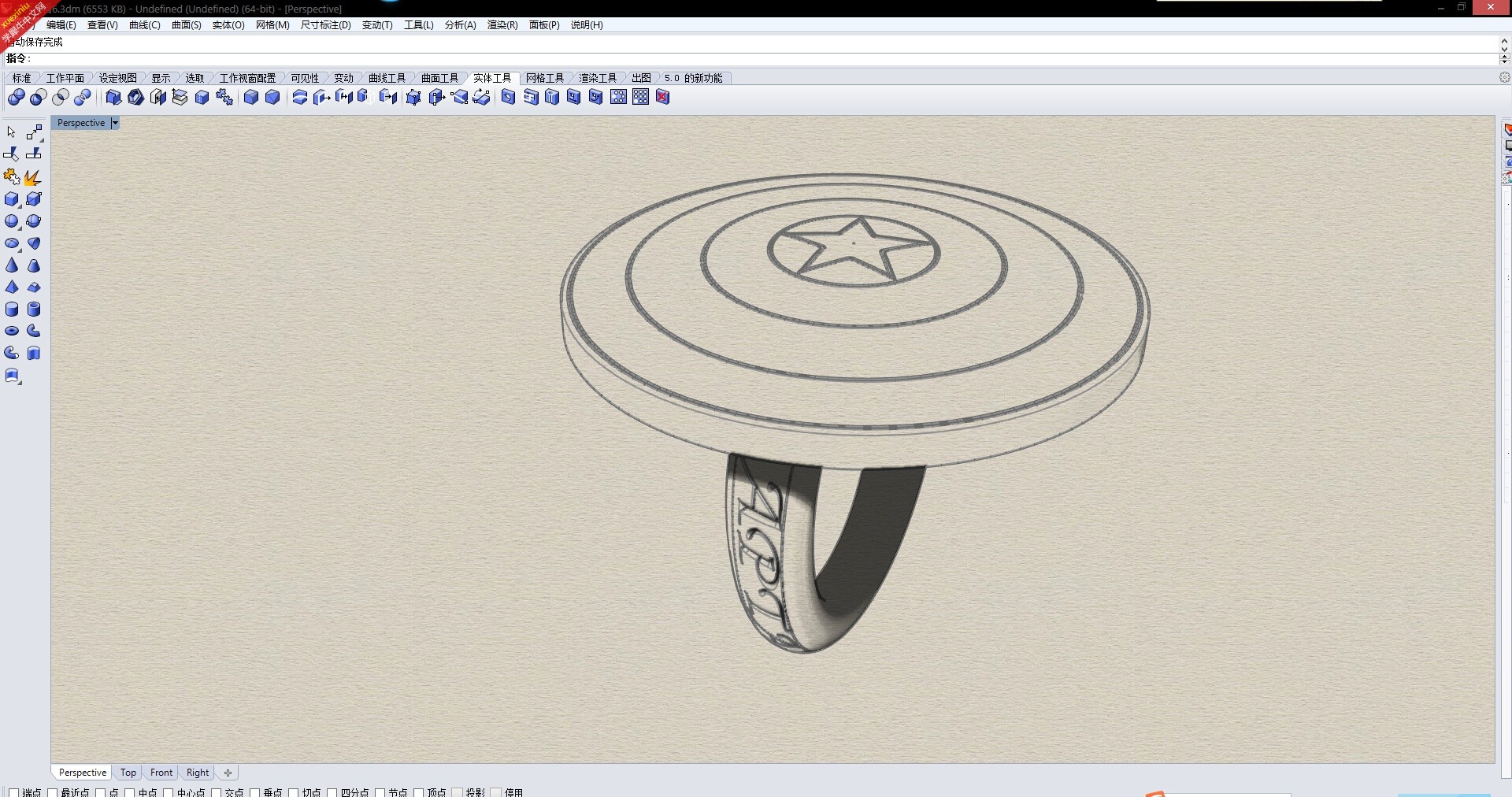1512x797 pixels.
Task: Enable the 切点 osnap checkbox
Action: 293,792
